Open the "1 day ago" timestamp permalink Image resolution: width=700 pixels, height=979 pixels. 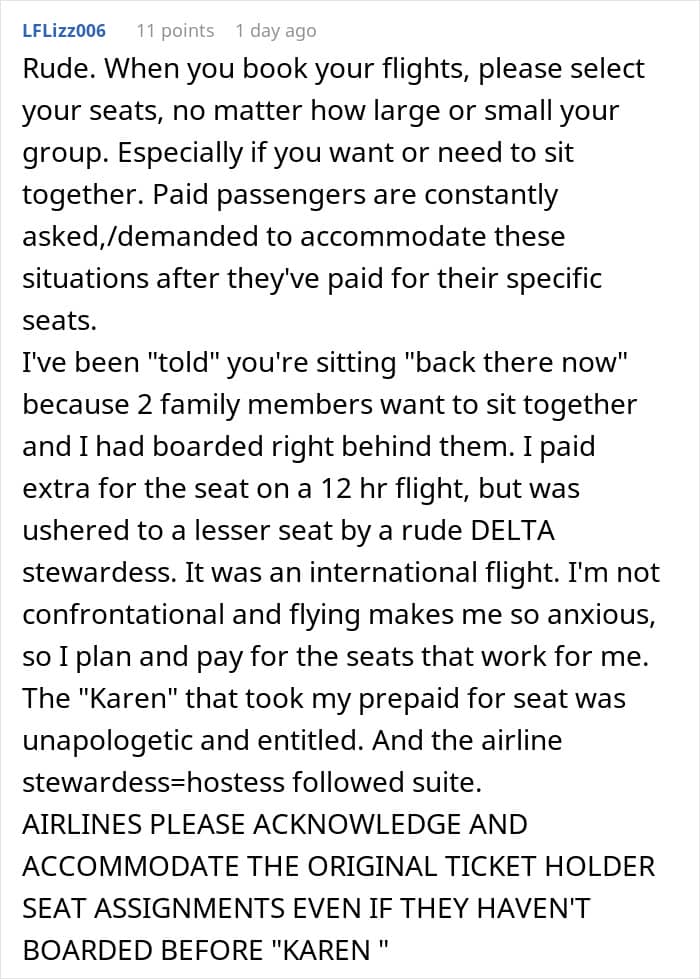click(275, 30)
